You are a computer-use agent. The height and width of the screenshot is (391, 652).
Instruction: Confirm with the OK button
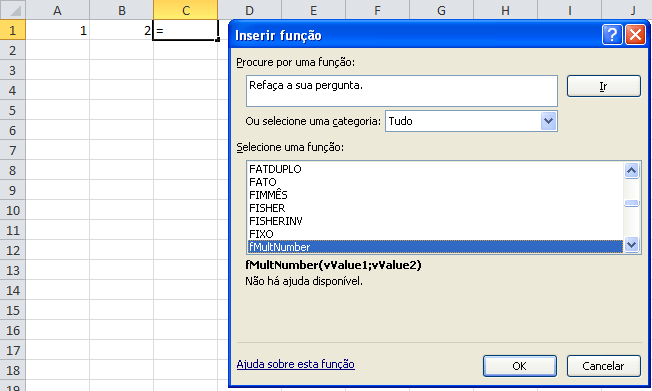[x=520, y=366]
